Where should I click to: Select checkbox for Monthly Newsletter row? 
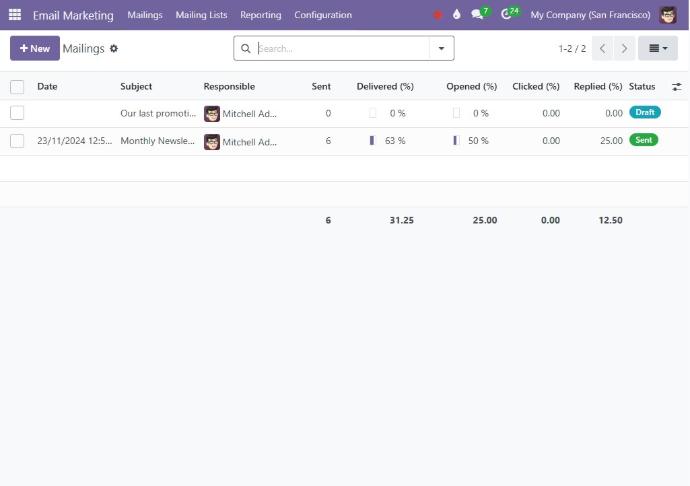coord(17,141)
